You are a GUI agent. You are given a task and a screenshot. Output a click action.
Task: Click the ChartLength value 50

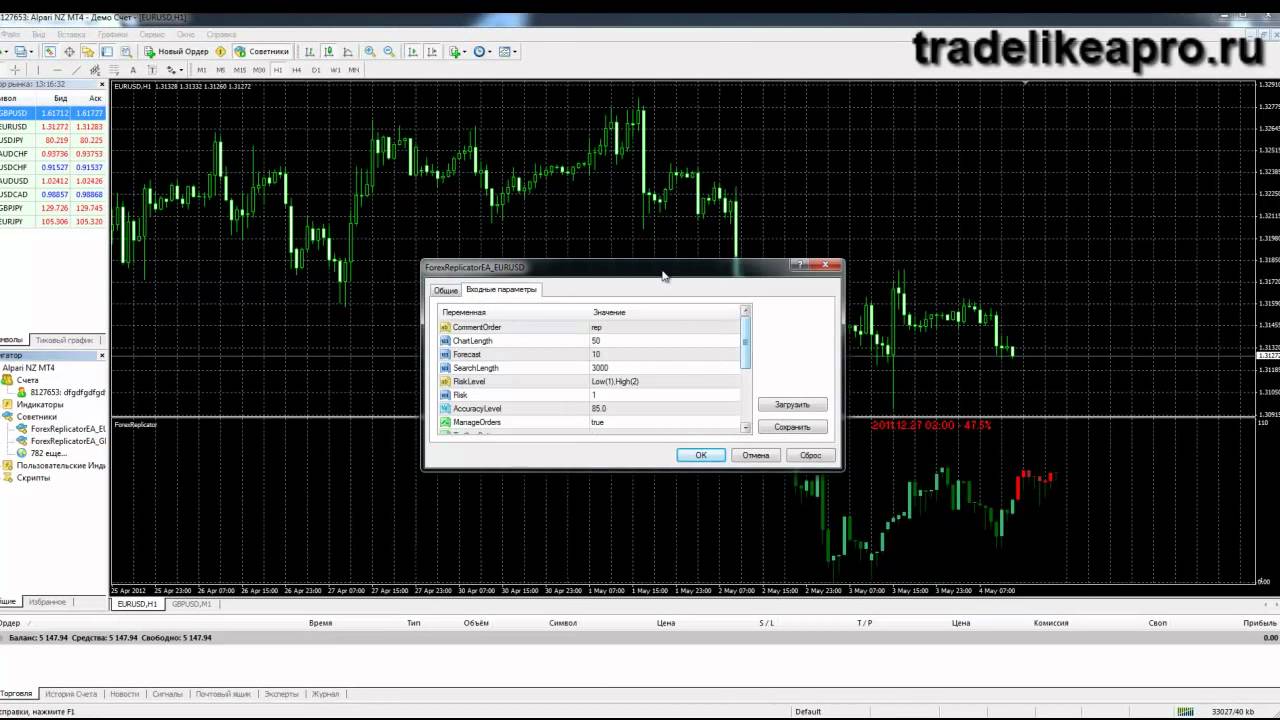pos(596,341)
